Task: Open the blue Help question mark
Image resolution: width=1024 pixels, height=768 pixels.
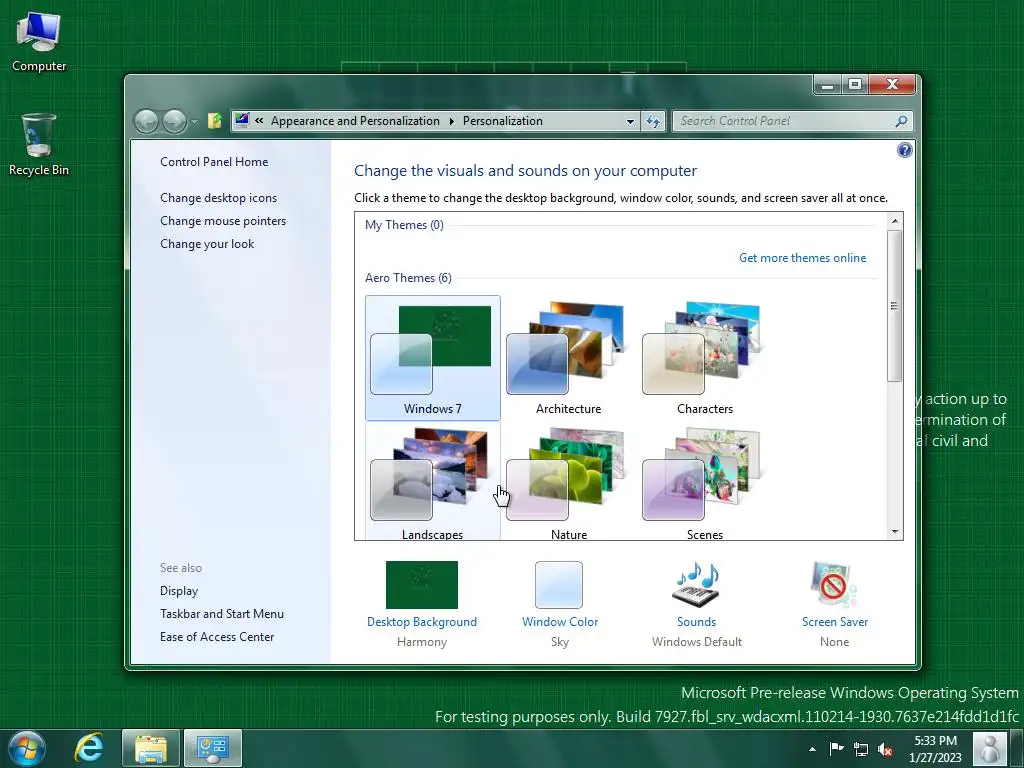Action: 904,150
